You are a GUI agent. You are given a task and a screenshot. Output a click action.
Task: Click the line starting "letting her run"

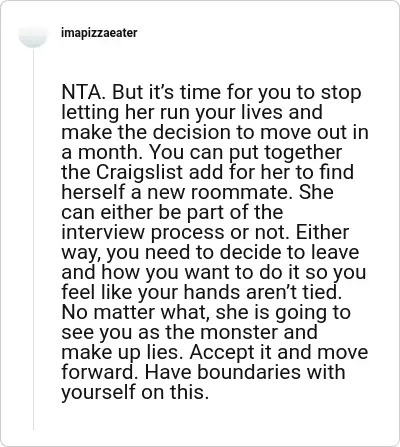click(192, 112)
